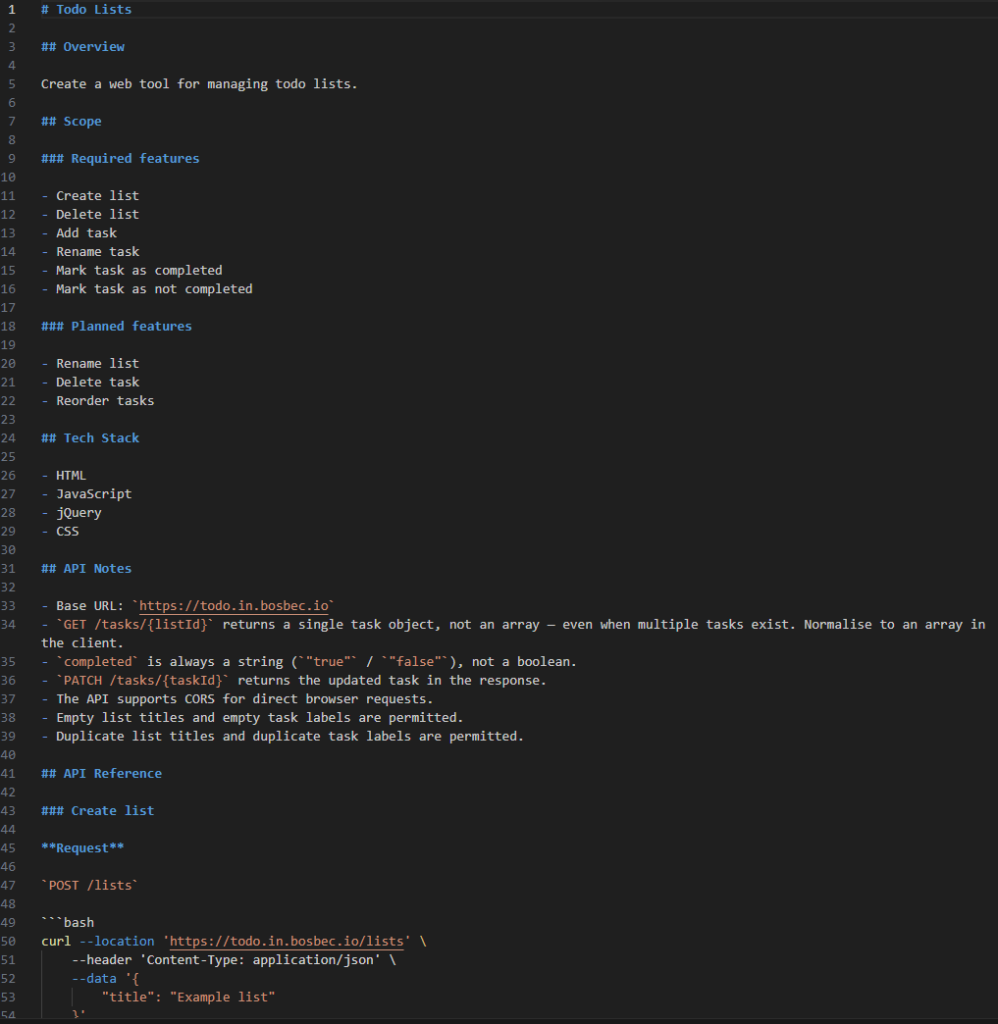Click line number 24 in the gutter

click(x=10, y=438)
